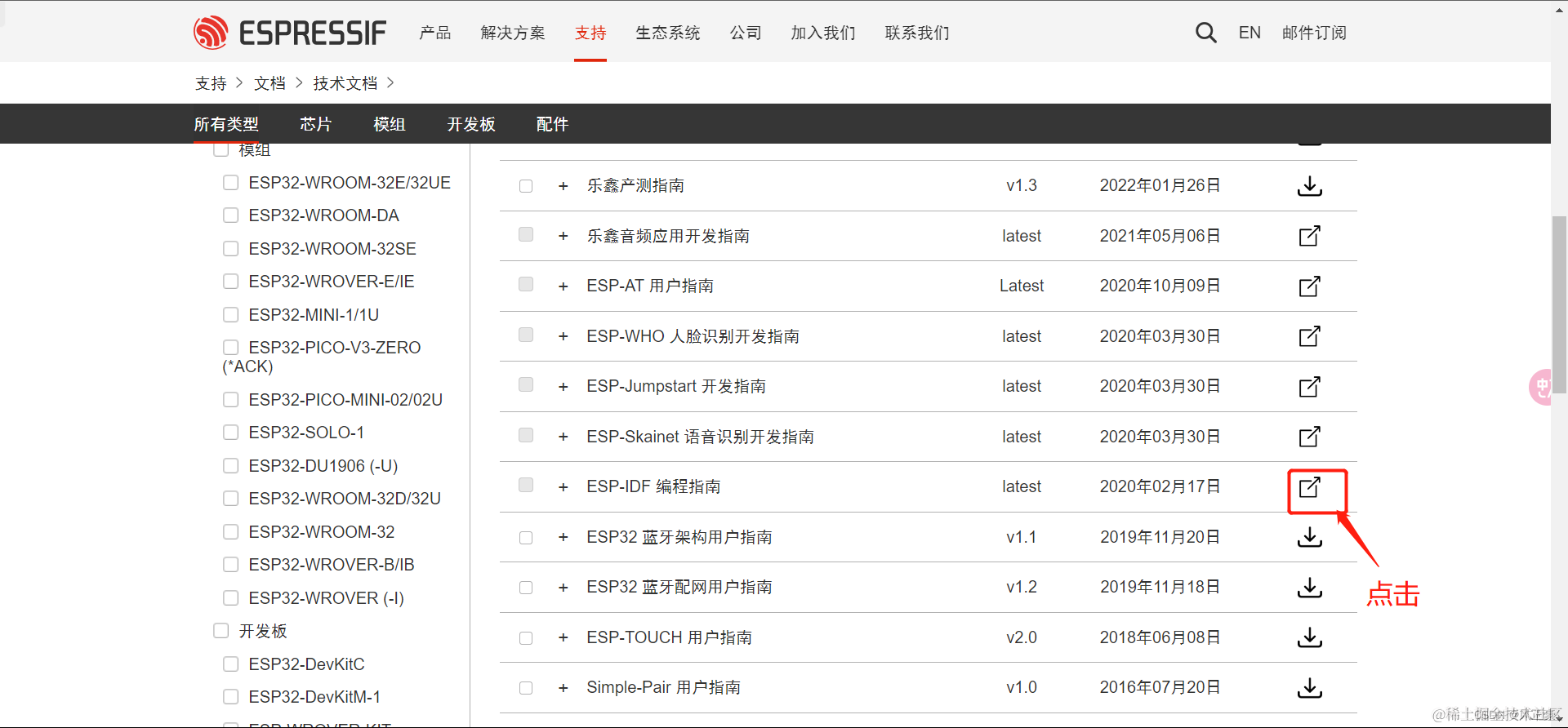Switch to the 芯片 tab
The width and height of the screenshot is (1568, 728).
(x=316, y=124)
